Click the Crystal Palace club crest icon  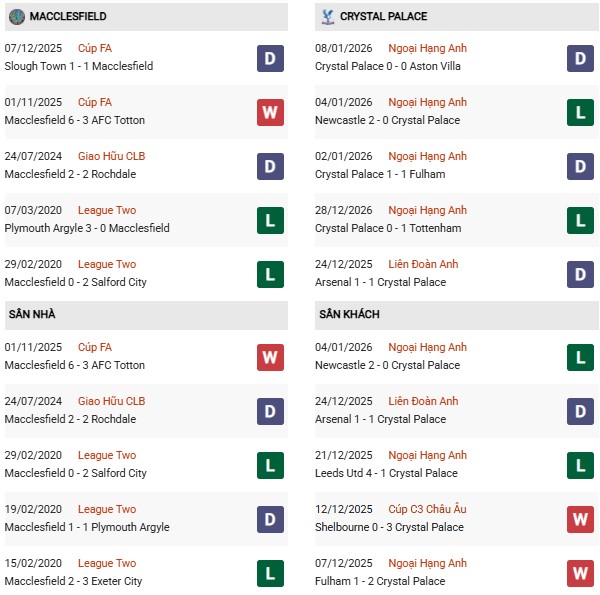pos(326,16)
